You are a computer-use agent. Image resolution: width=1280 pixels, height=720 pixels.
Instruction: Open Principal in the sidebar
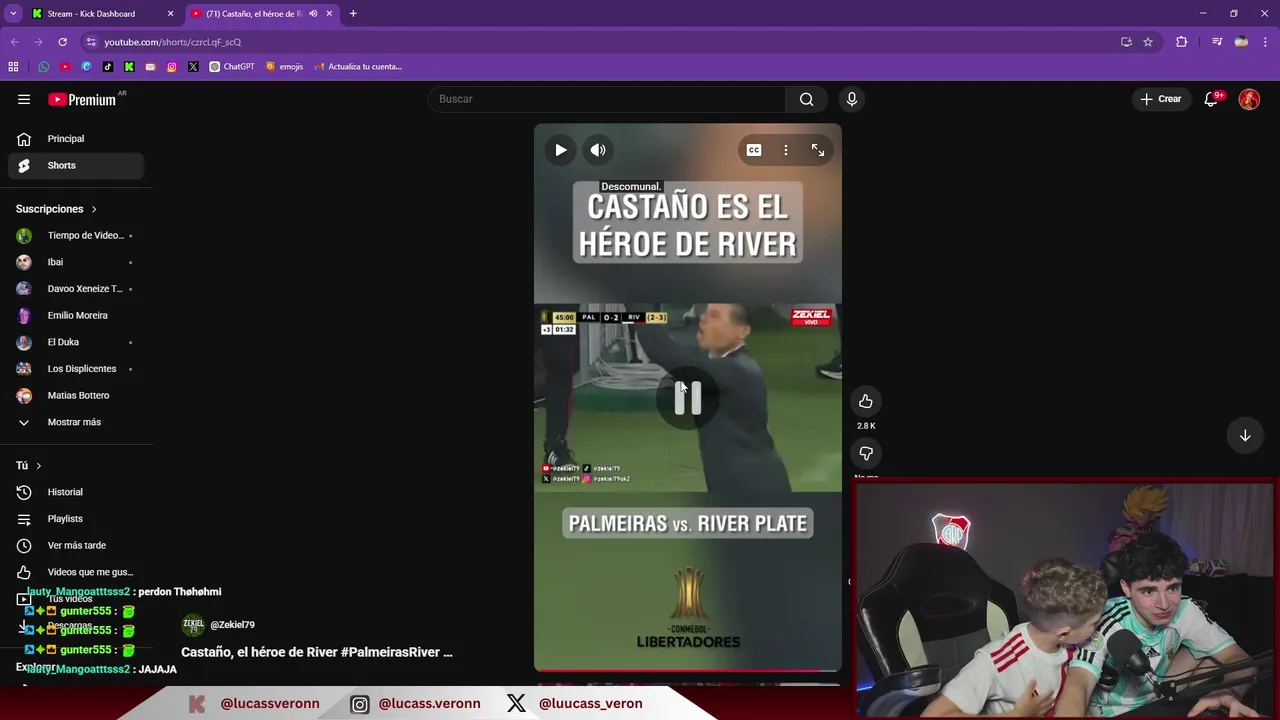point(76,139)
